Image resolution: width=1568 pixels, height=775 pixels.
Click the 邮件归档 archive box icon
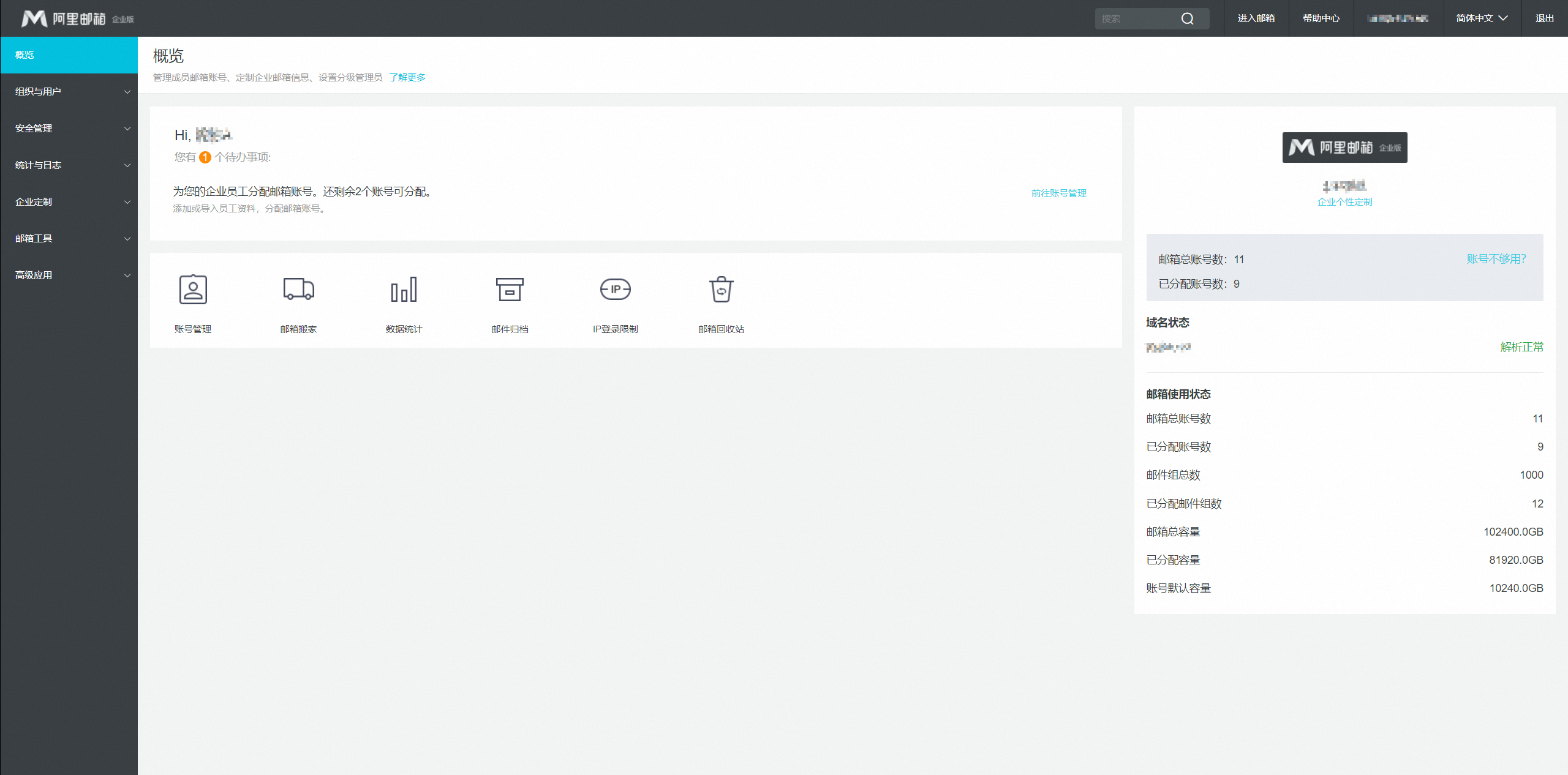point(510,290)
